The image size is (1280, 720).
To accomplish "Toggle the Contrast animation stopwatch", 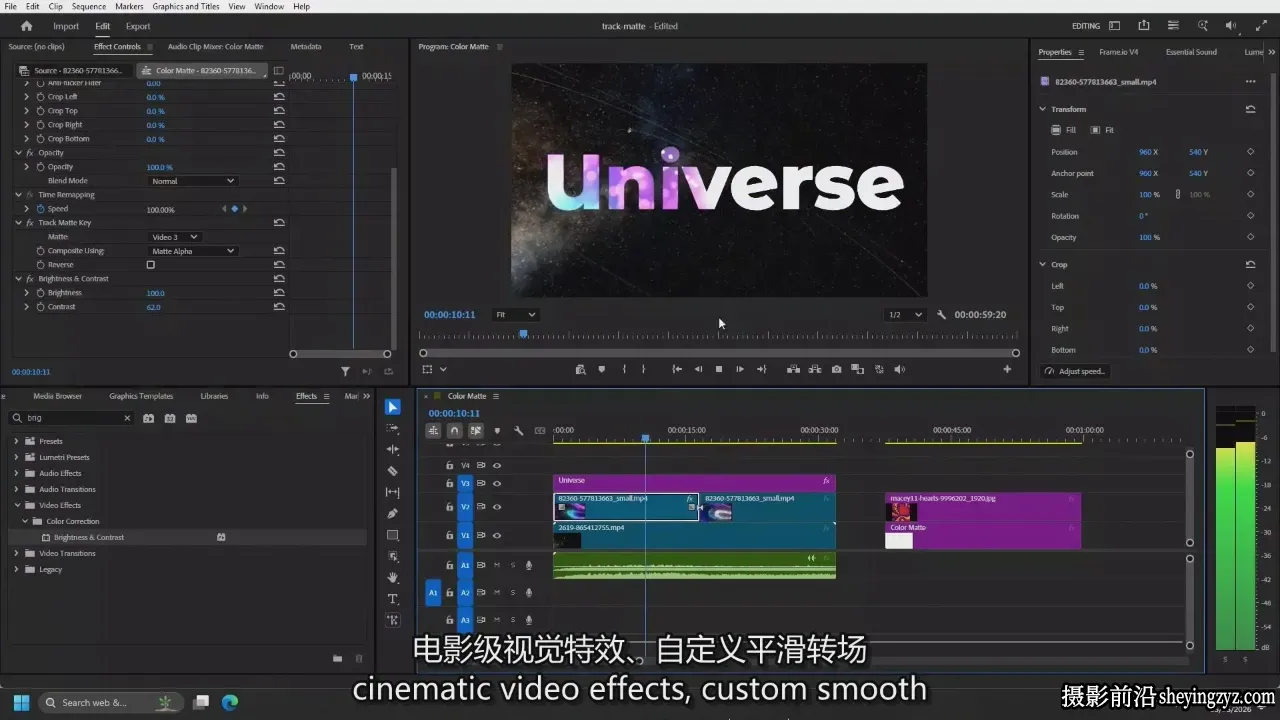I will coord(40,307).
